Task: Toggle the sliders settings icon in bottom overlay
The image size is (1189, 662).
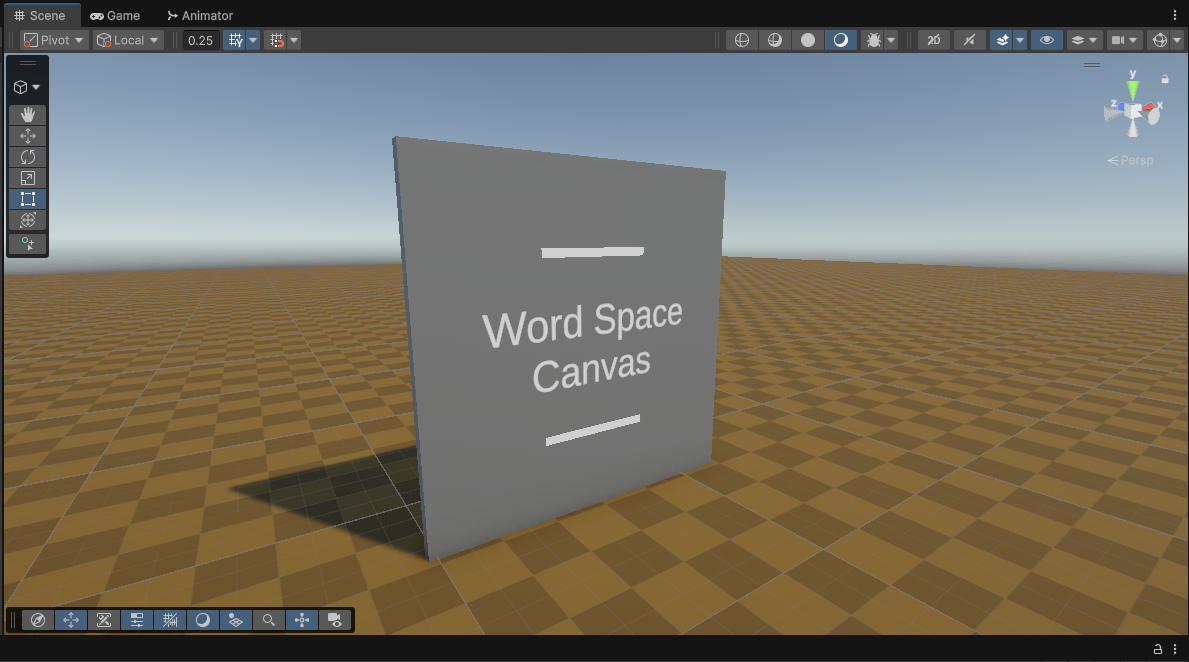Action: [136, 620]
